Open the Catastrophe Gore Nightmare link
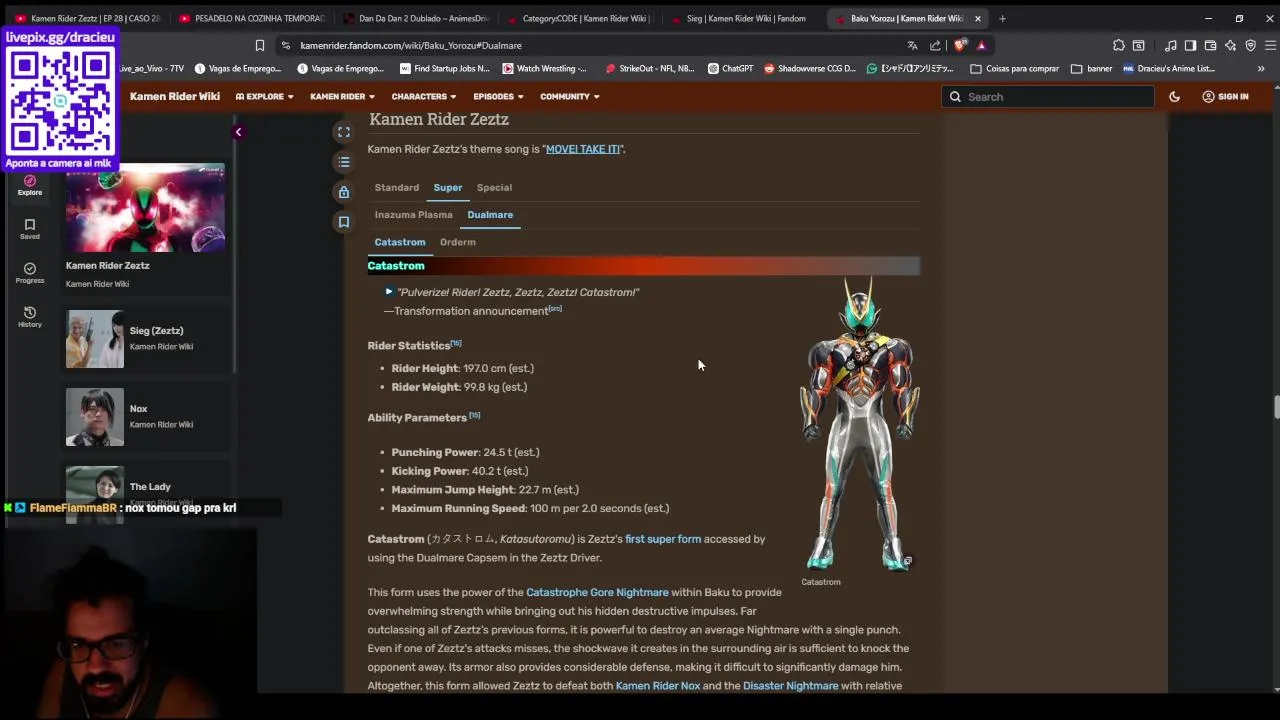 (x=597, y=592)
